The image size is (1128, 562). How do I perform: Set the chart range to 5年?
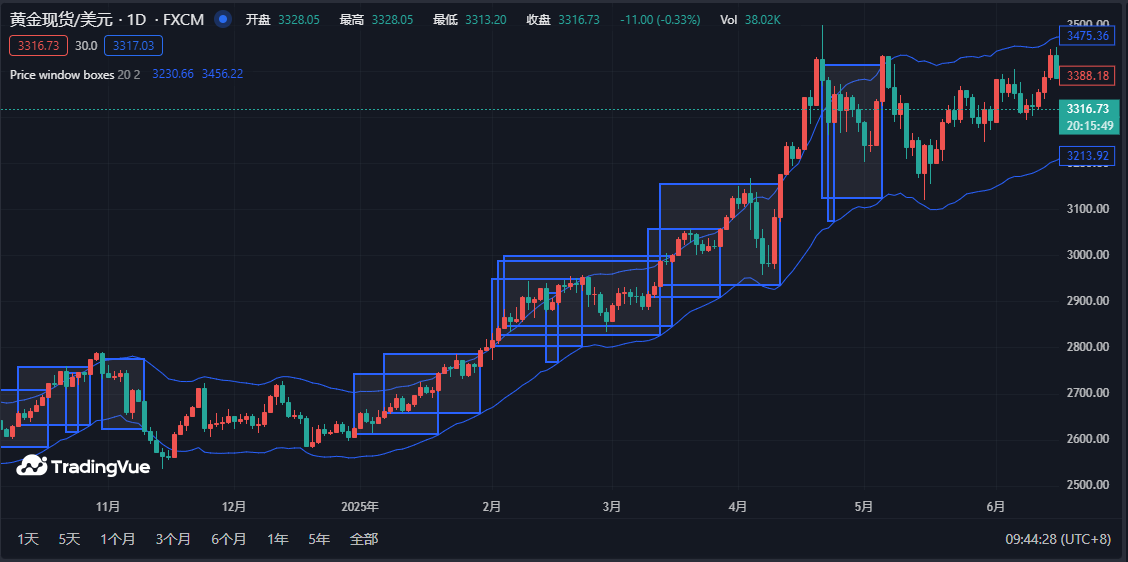point(319,539)
